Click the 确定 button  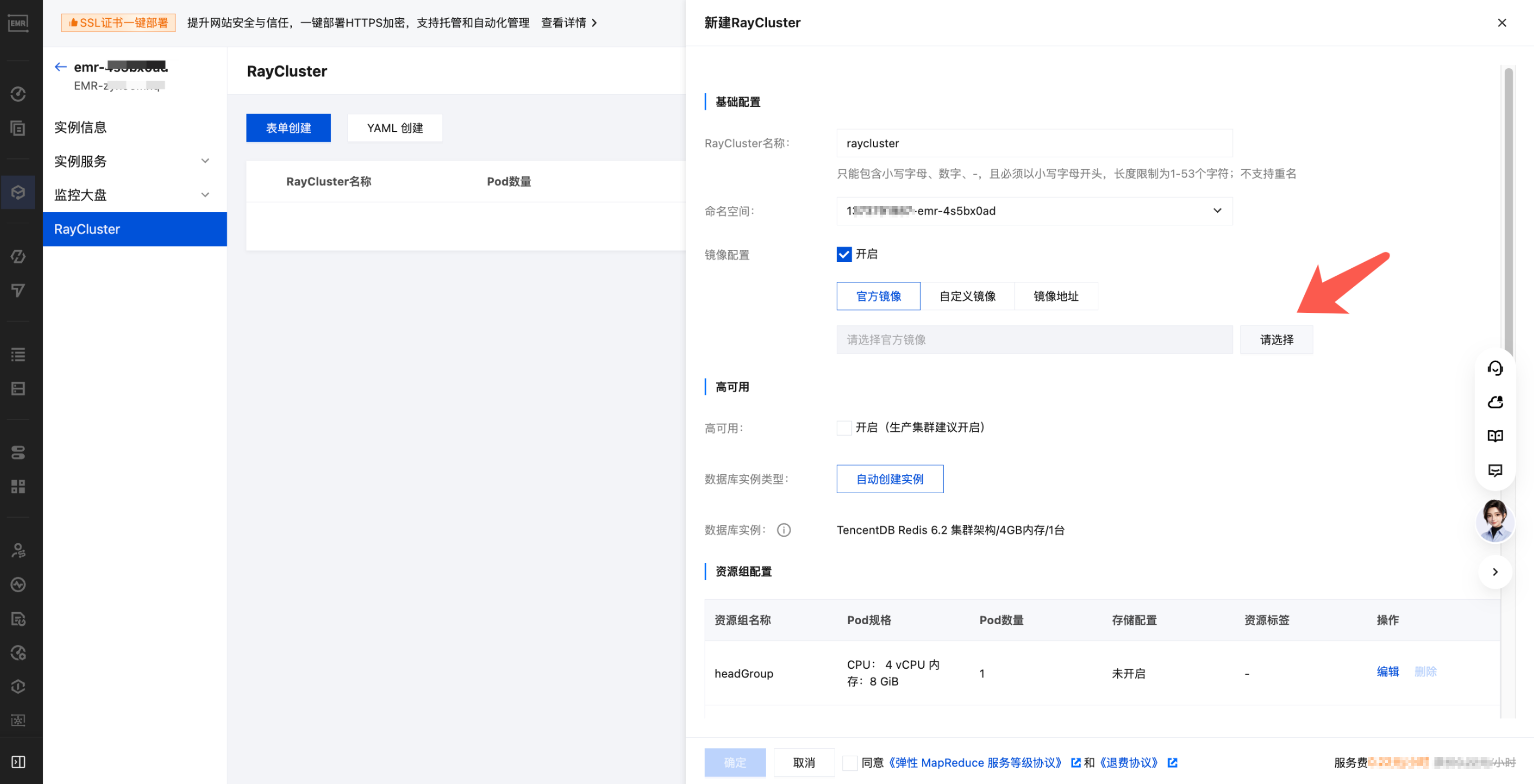(735, 763)
